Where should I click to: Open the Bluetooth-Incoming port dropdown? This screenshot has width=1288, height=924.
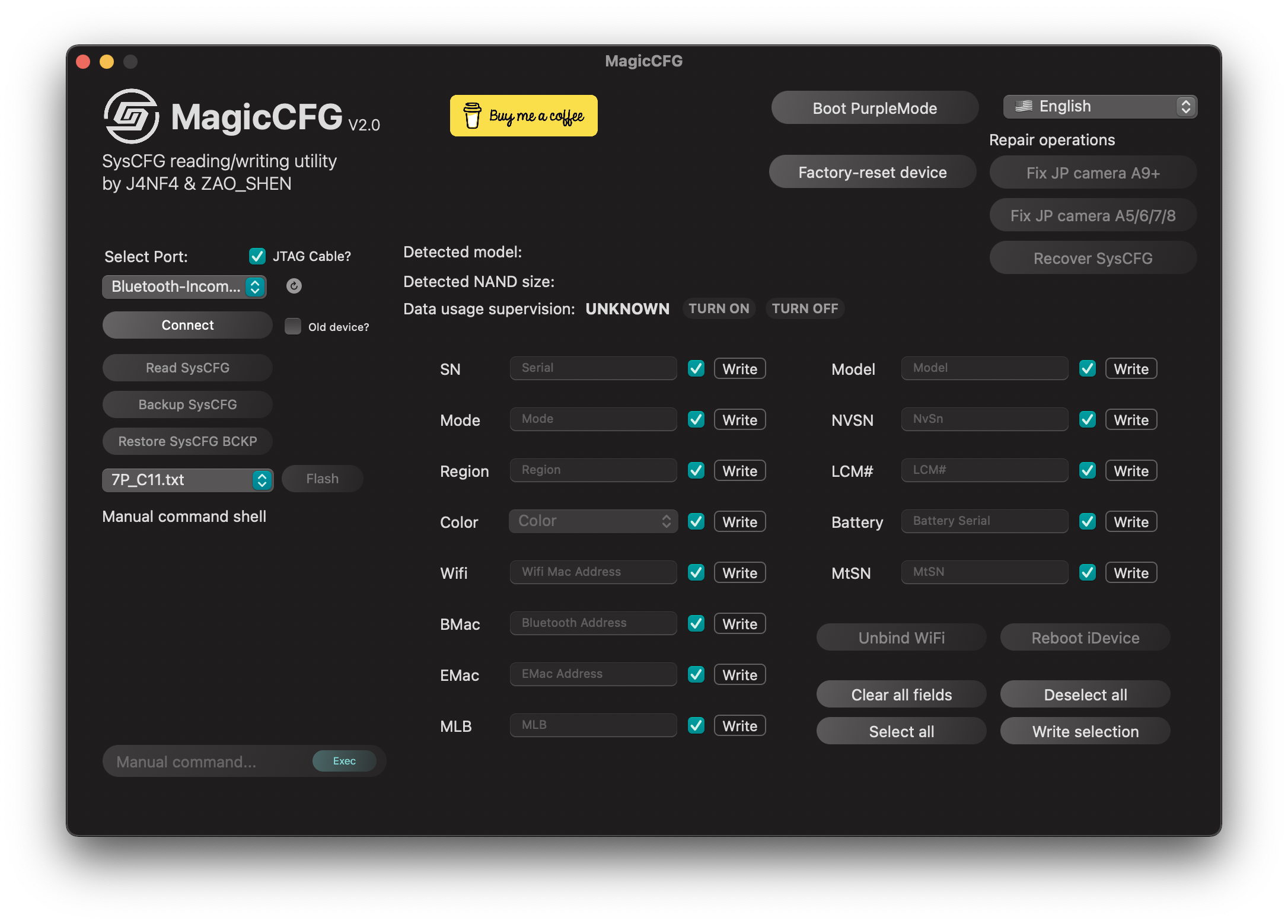click(x=184, y=287)
